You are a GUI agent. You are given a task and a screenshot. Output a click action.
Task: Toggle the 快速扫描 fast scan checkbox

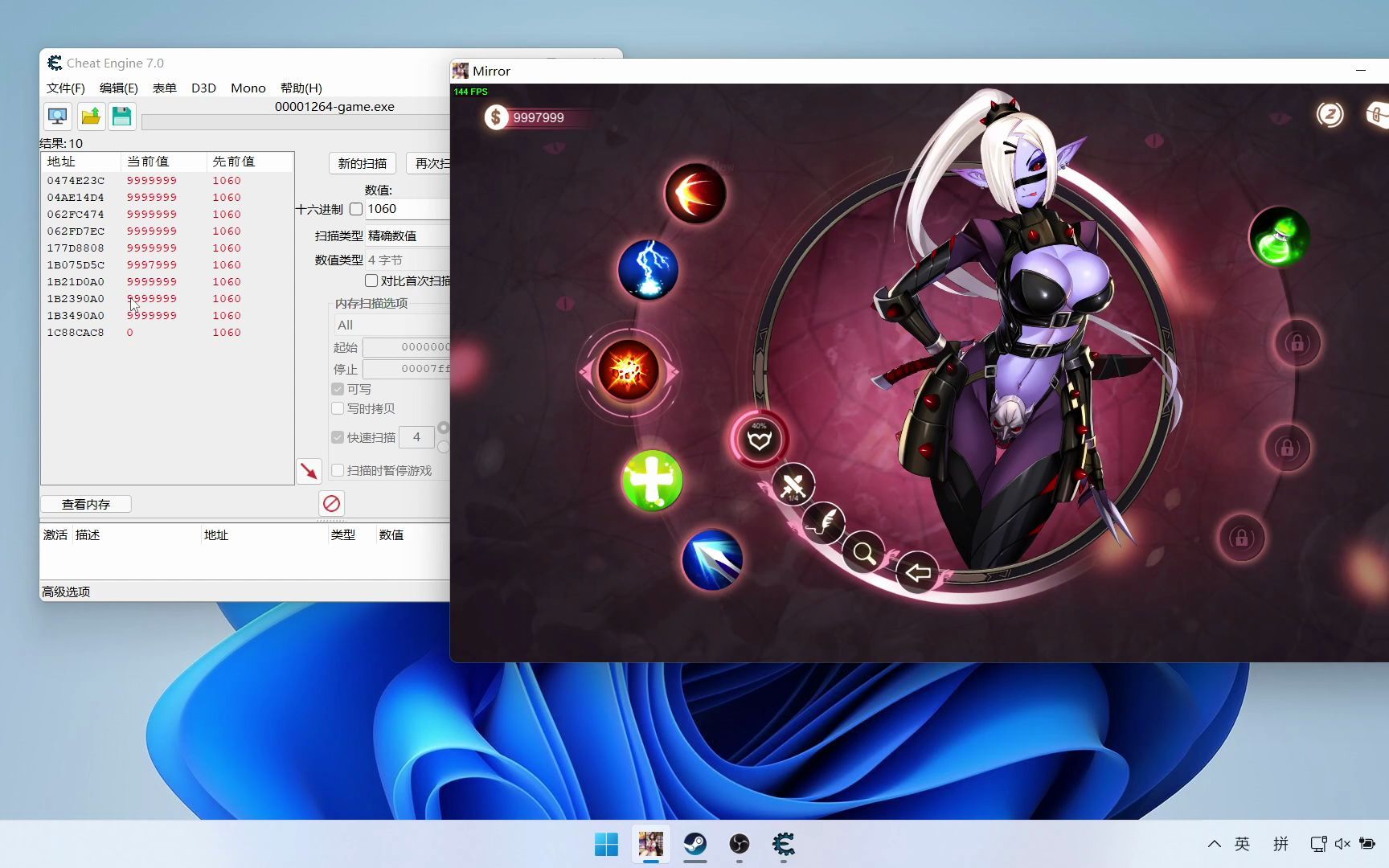coord(338,437)
